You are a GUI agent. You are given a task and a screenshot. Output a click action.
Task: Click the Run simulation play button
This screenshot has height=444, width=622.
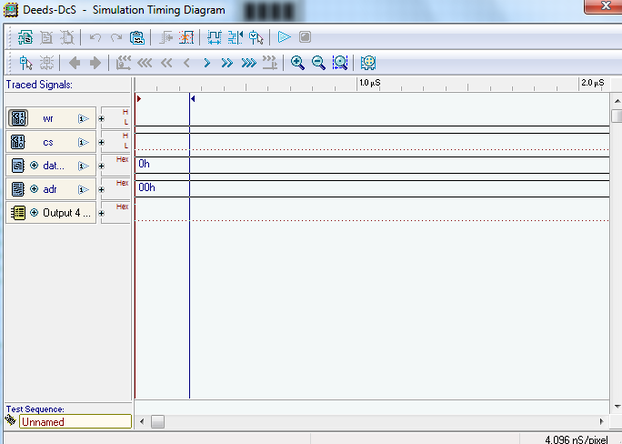point(284,37)
